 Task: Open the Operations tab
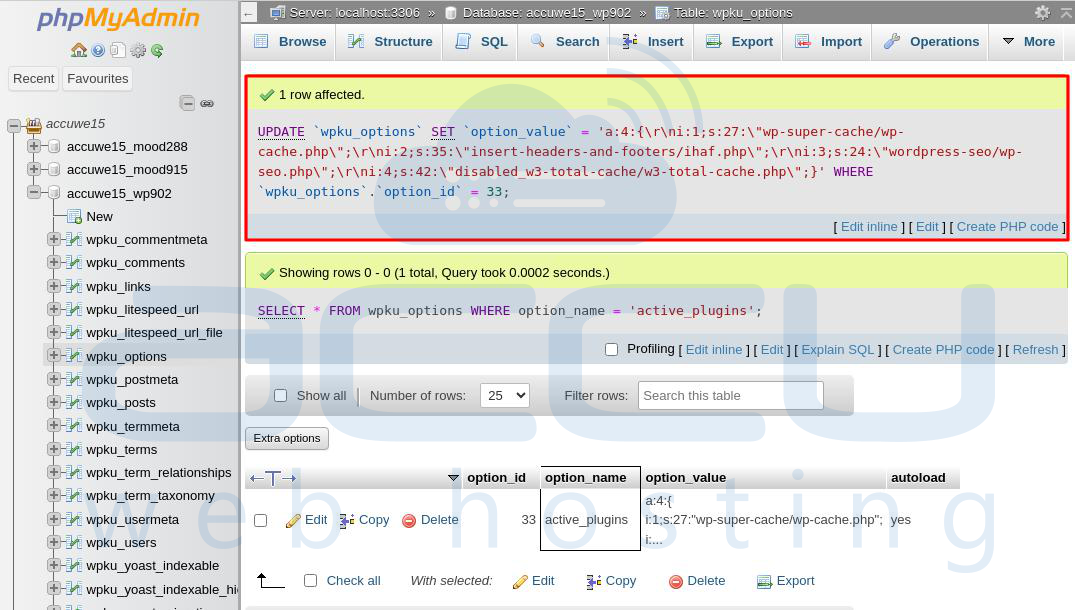(x=931, y=41)
